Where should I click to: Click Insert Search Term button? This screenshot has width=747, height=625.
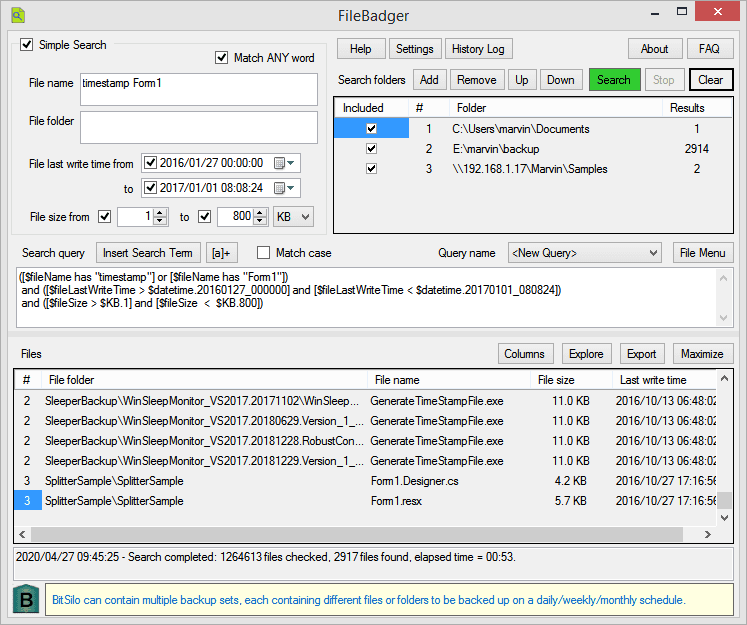(x=148, y=253)
